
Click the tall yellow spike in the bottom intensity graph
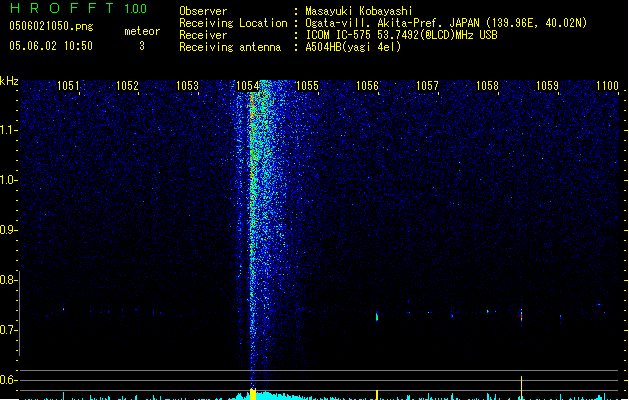pyautogui.click(x=521, y=388)
